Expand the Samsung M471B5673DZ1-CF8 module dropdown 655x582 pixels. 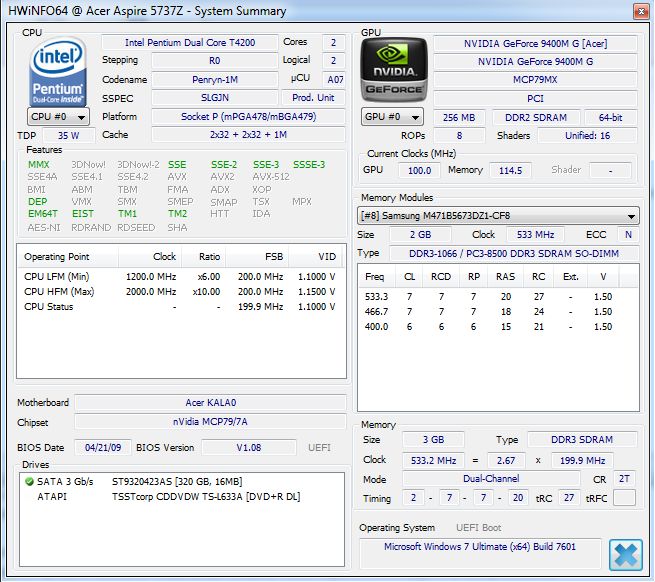pos(498,216)
